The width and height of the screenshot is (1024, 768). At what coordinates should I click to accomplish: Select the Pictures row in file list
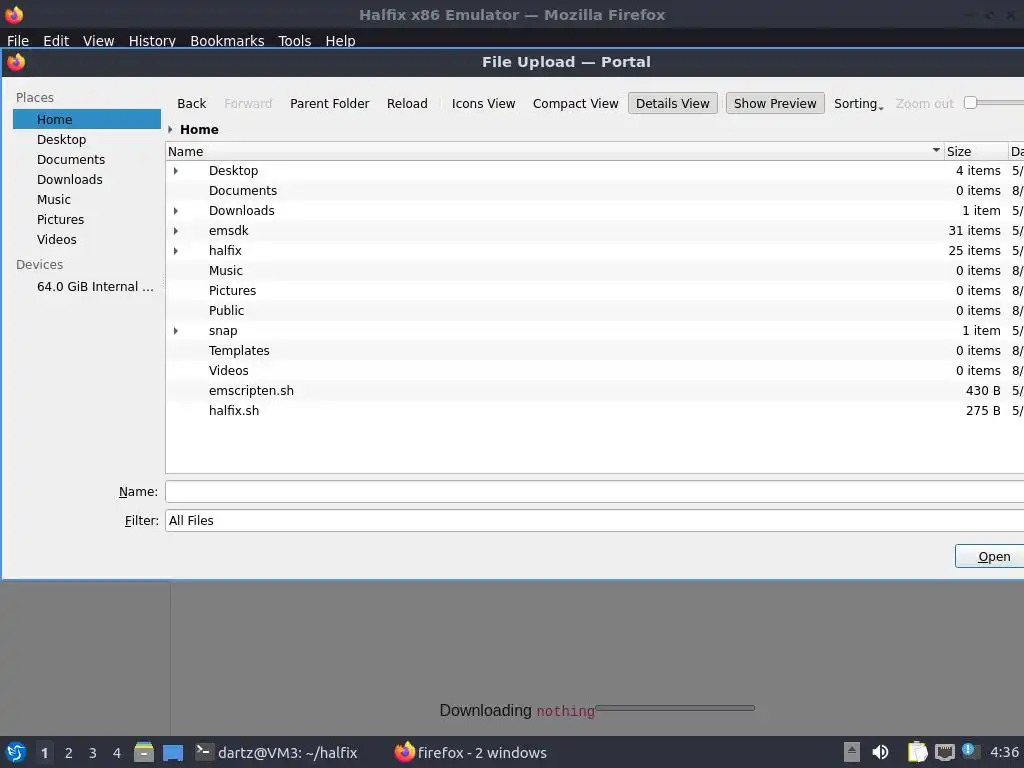click(x=594, y=291)
